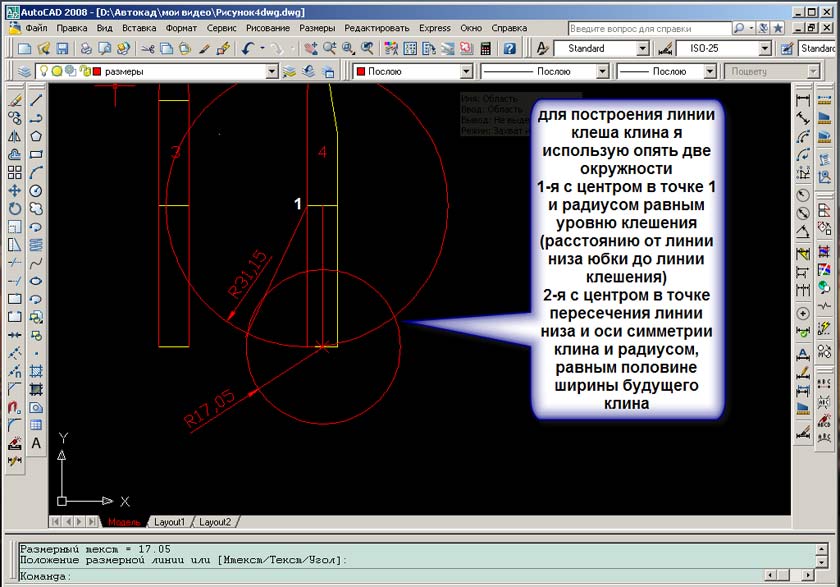This screenshot has height=587, width=840.
Task: Open the Help question-mark icon
Action: [510, 48]
